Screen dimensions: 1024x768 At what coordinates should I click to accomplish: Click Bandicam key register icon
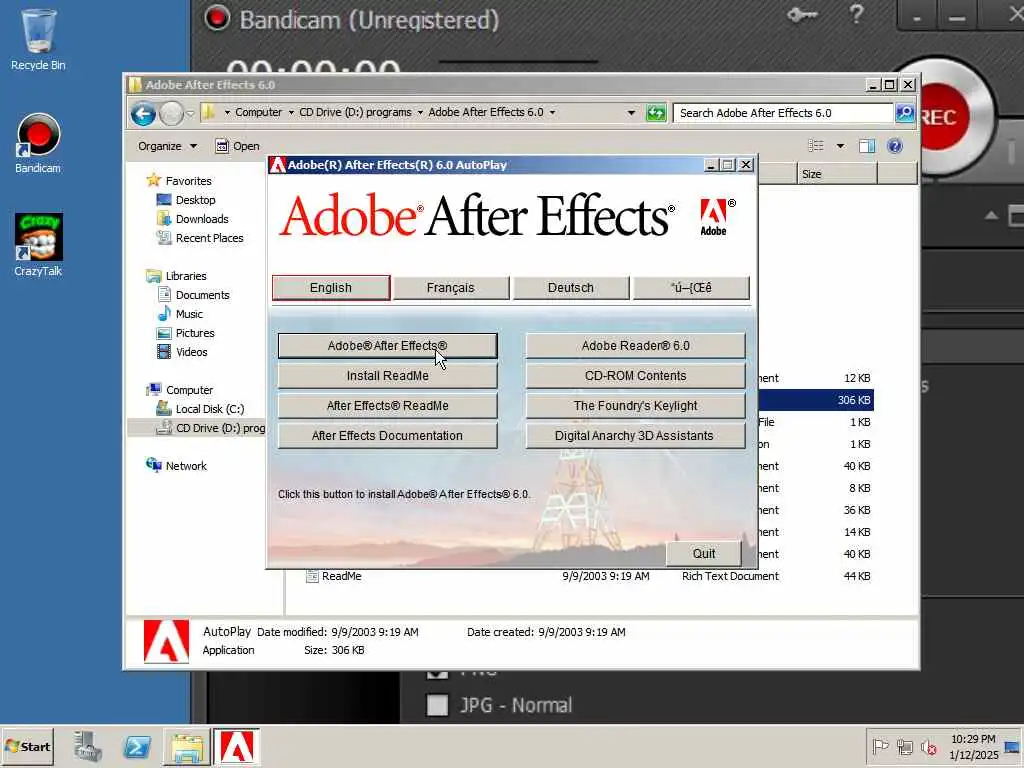pyautogui.click(x=803, y=14)
